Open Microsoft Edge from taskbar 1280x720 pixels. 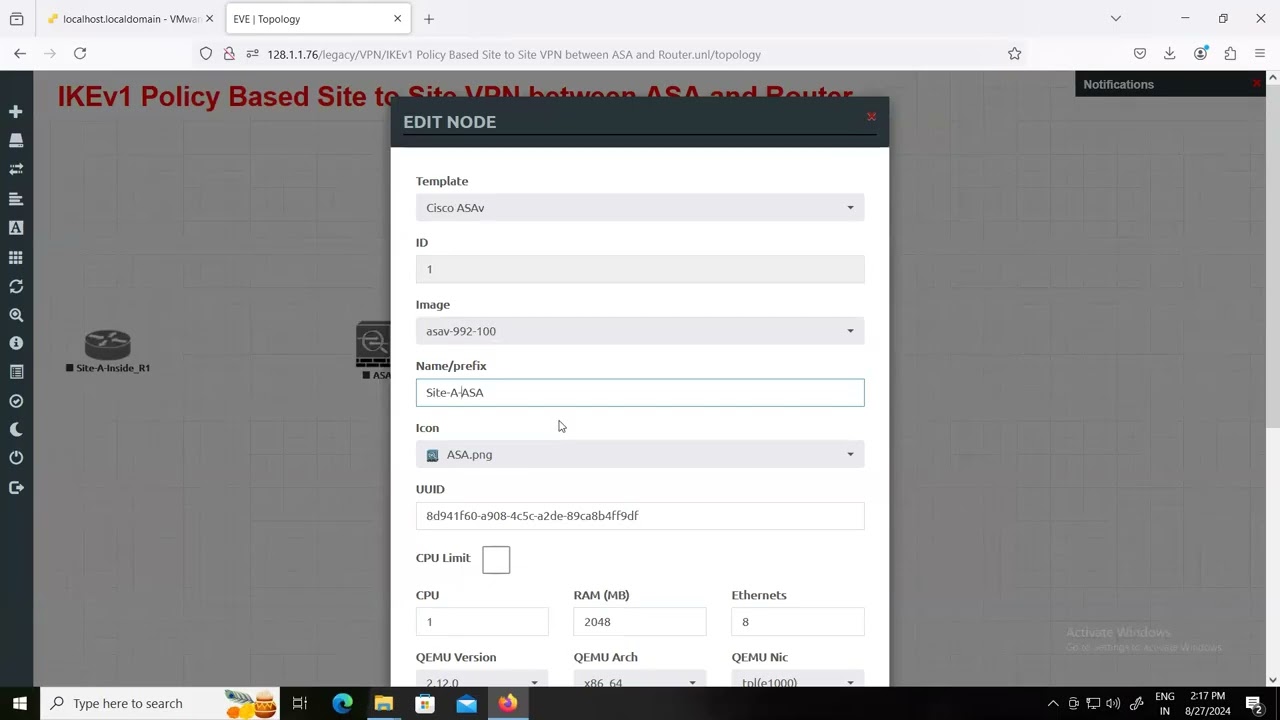tap(342, 704)
